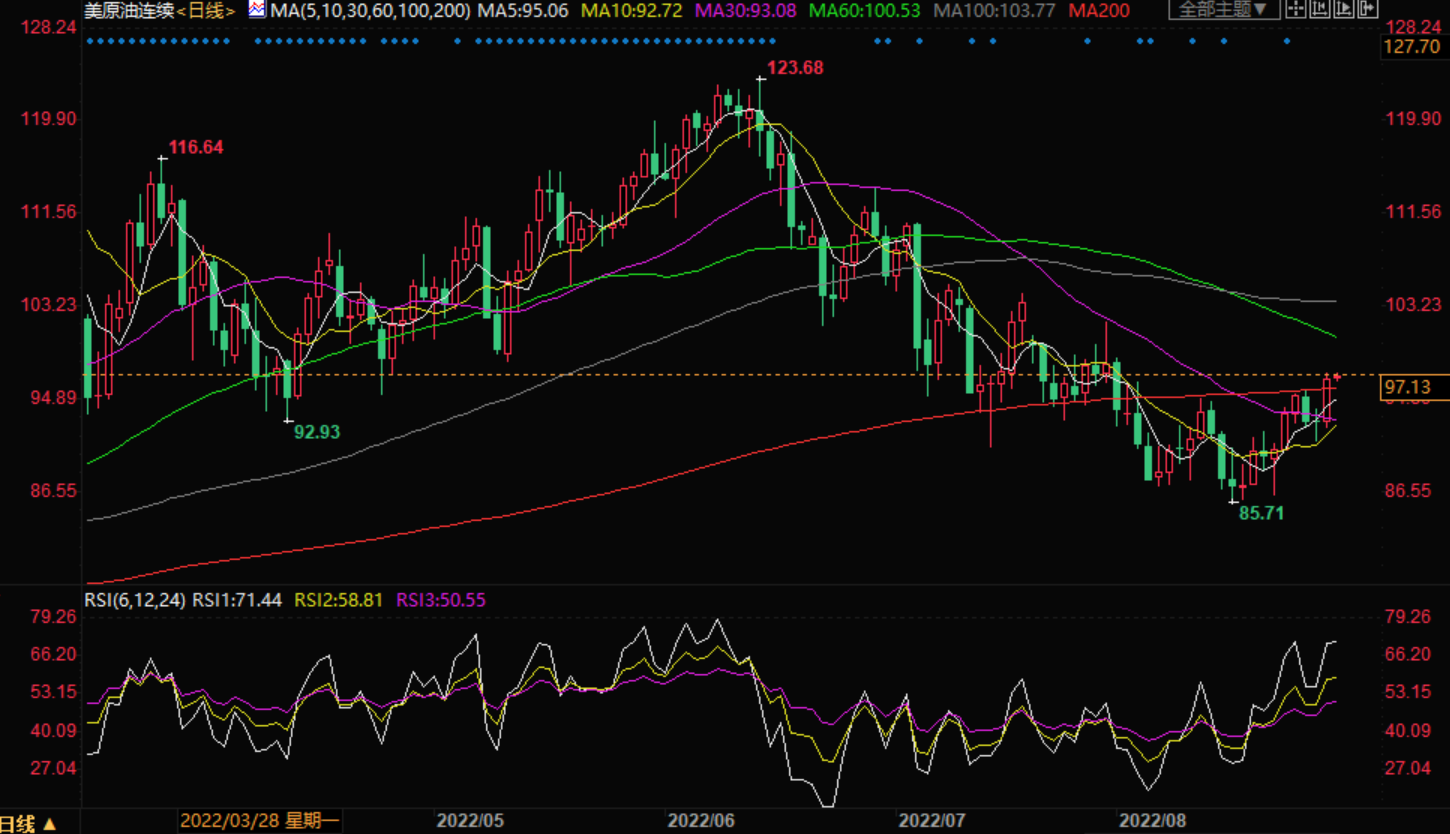Click the rightmost shift-chart-right arrow icon

click(x=1365, y=10)
